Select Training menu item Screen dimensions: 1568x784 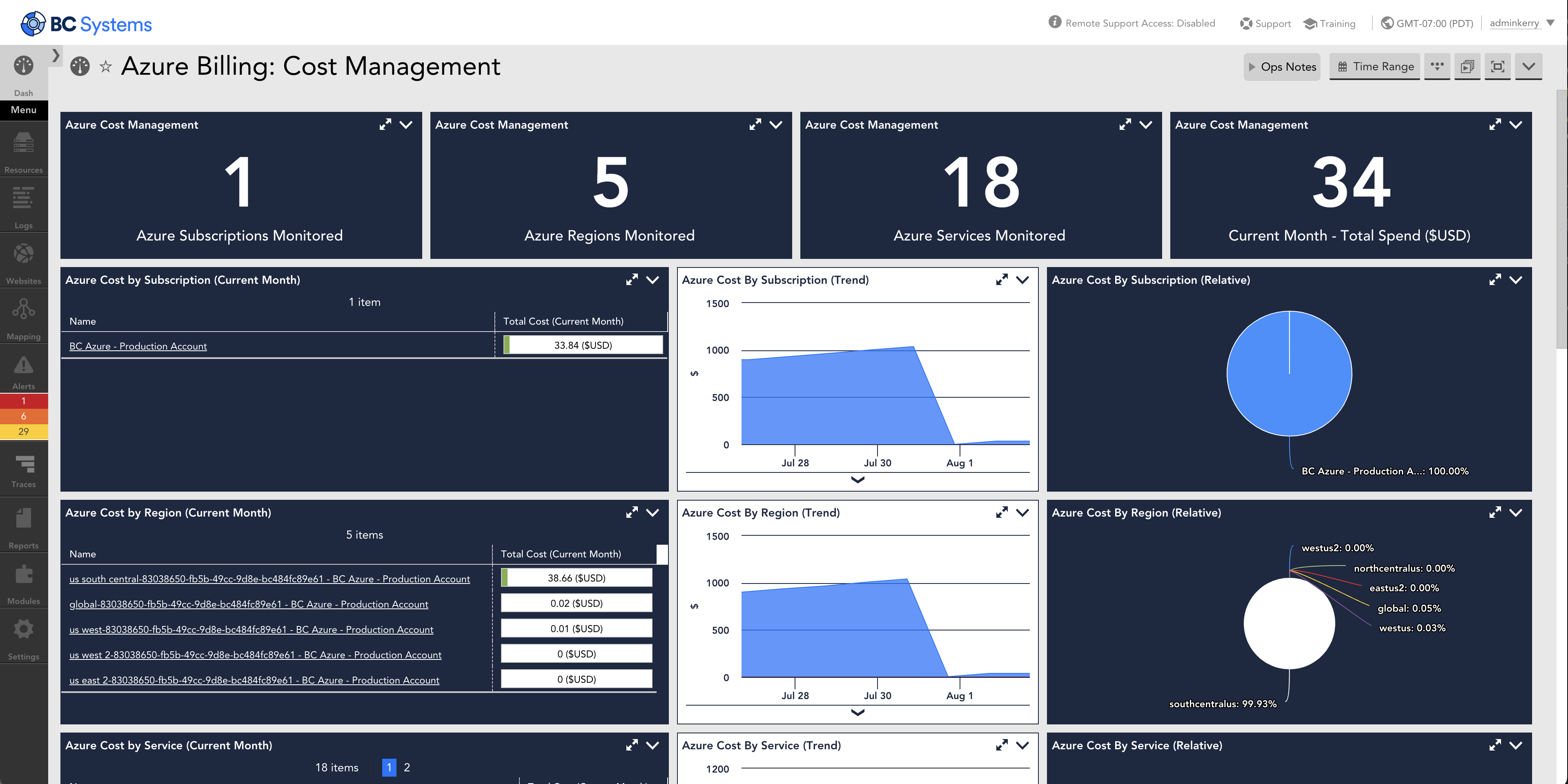(1336, 22)
